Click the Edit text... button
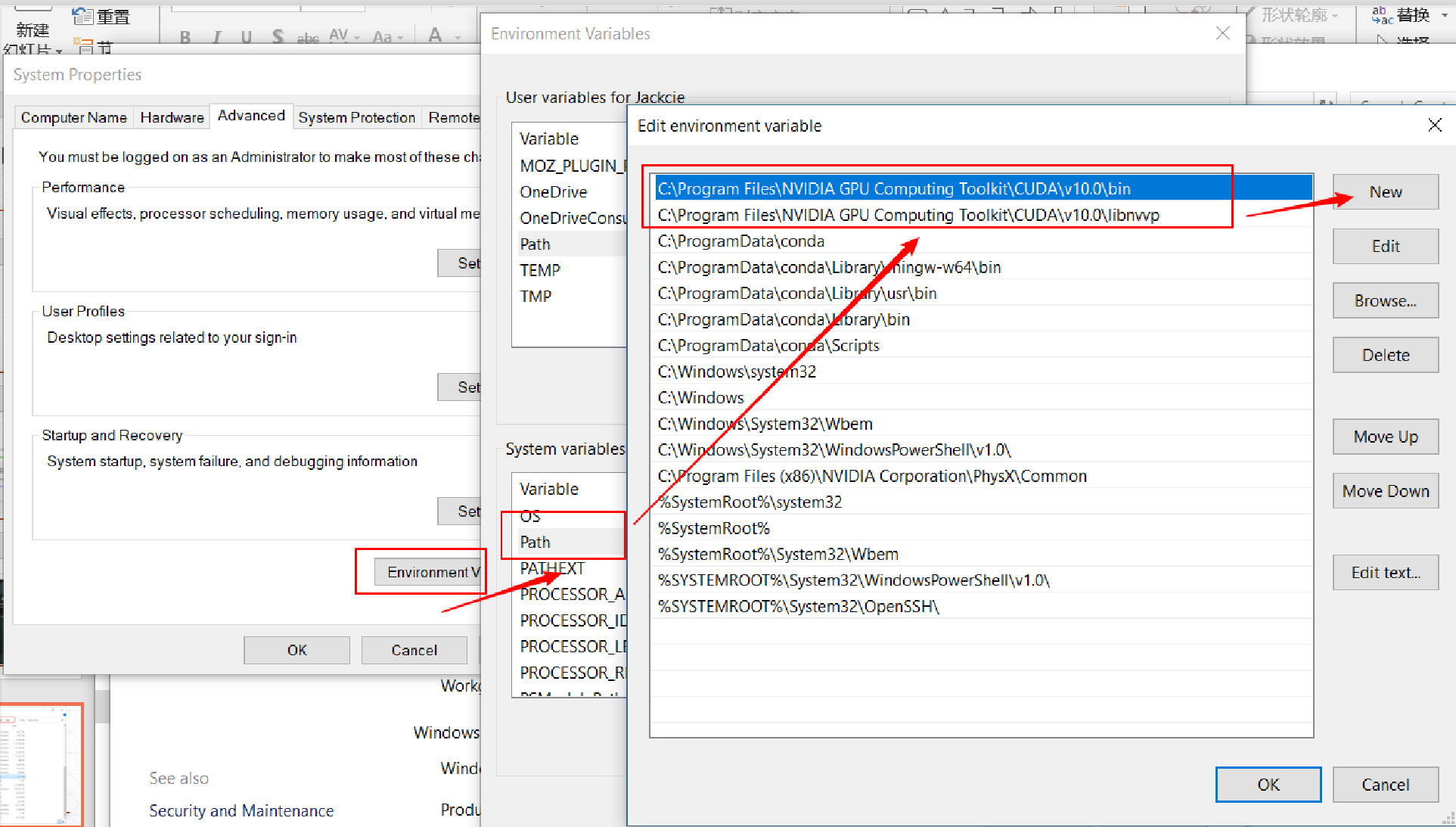The image size is (1456, 827). (x=1385, y=573)
